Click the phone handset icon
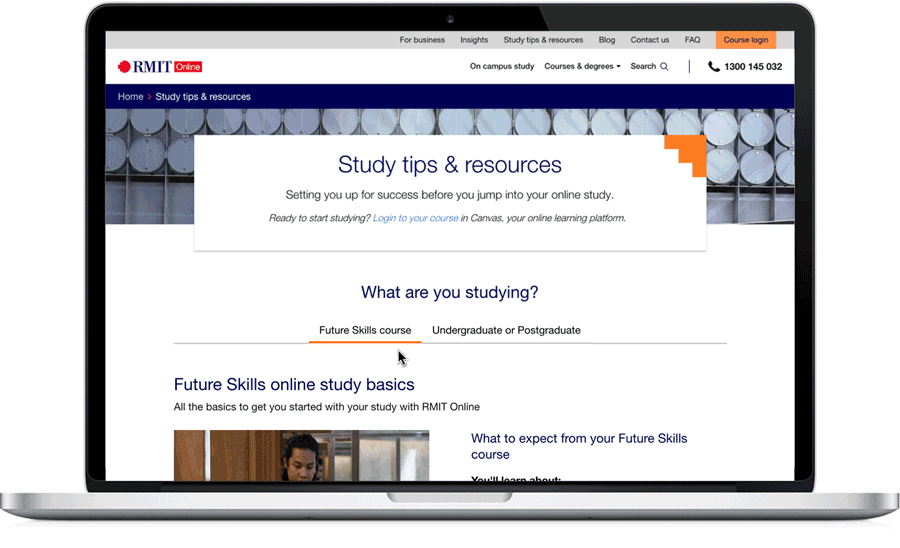 tap(713, 67)
